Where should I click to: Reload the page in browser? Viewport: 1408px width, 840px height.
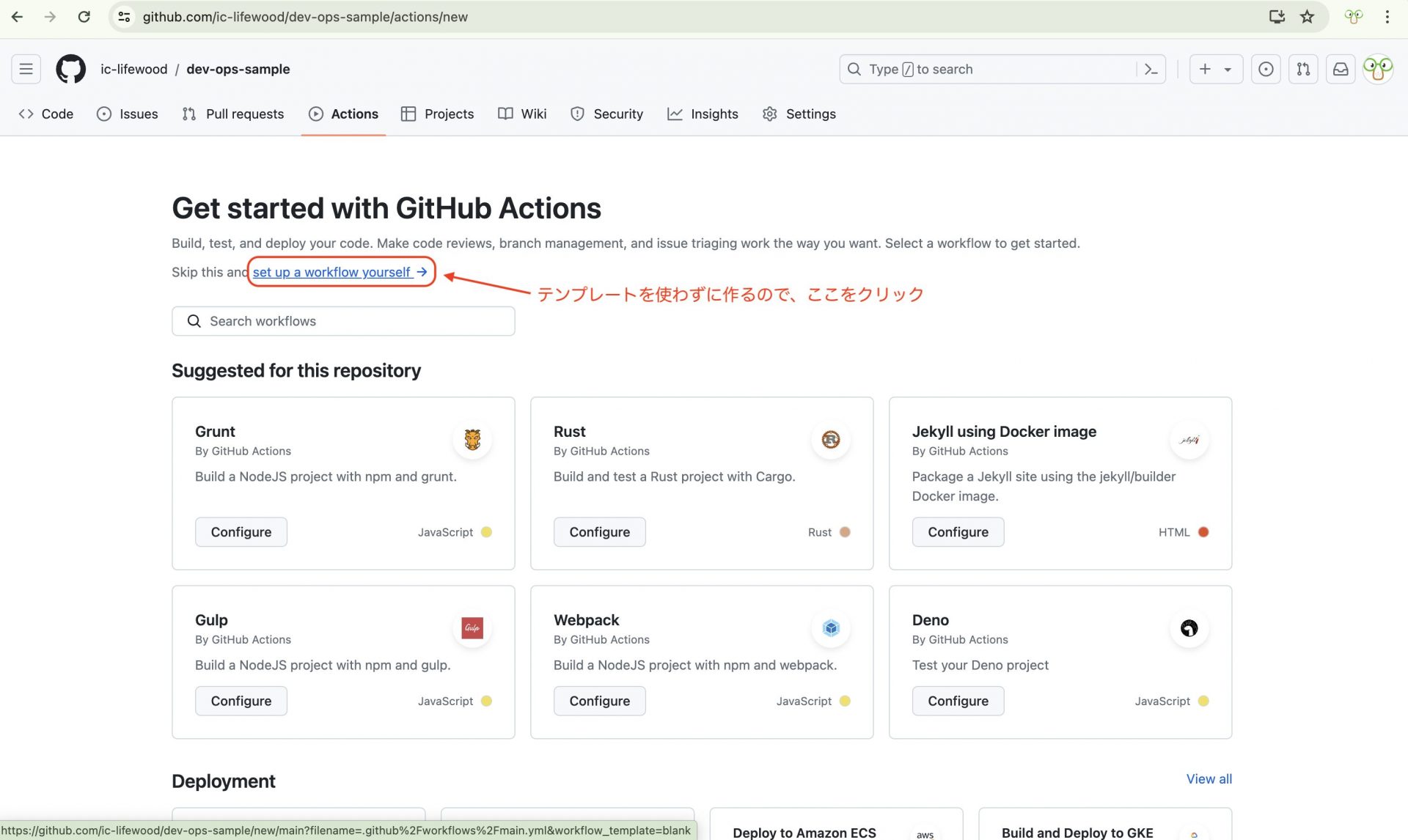84,17
